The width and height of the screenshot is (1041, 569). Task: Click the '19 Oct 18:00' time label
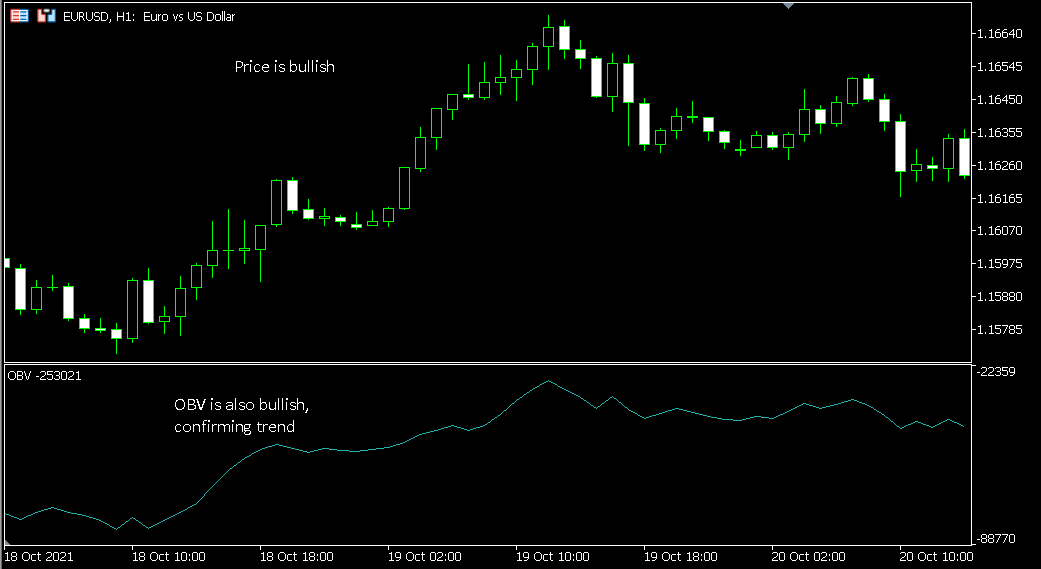point(681,556)
